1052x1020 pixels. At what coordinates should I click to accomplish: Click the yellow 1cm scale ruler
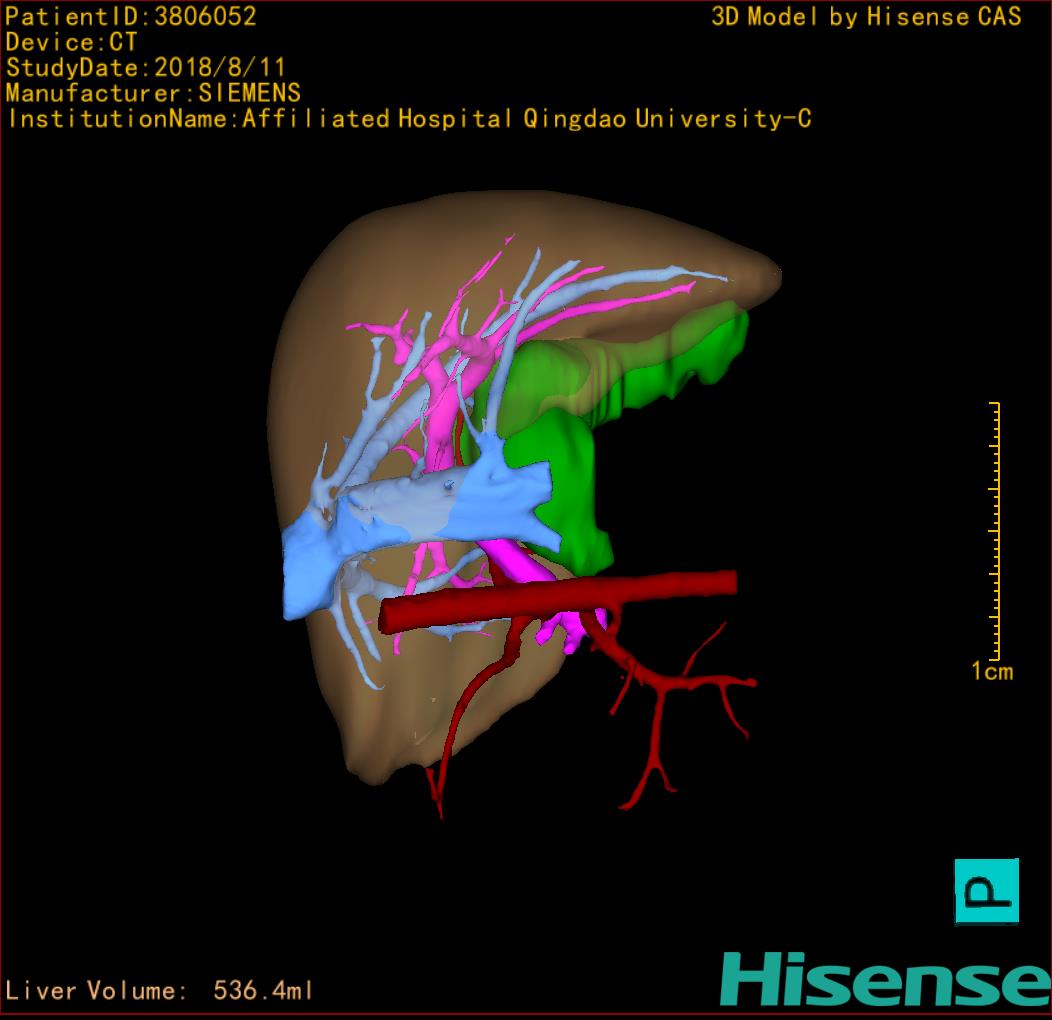click(995, 531)
